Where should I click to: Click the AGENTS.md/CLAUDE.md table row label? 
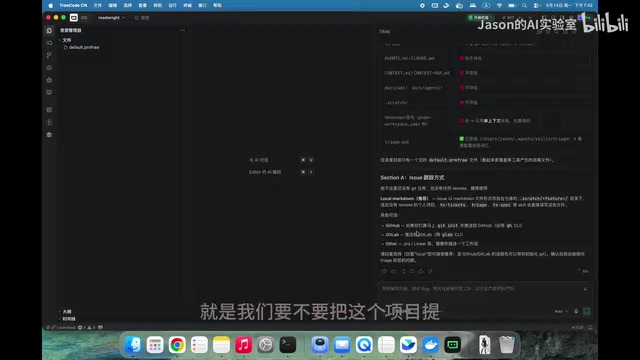click(409, 58)
